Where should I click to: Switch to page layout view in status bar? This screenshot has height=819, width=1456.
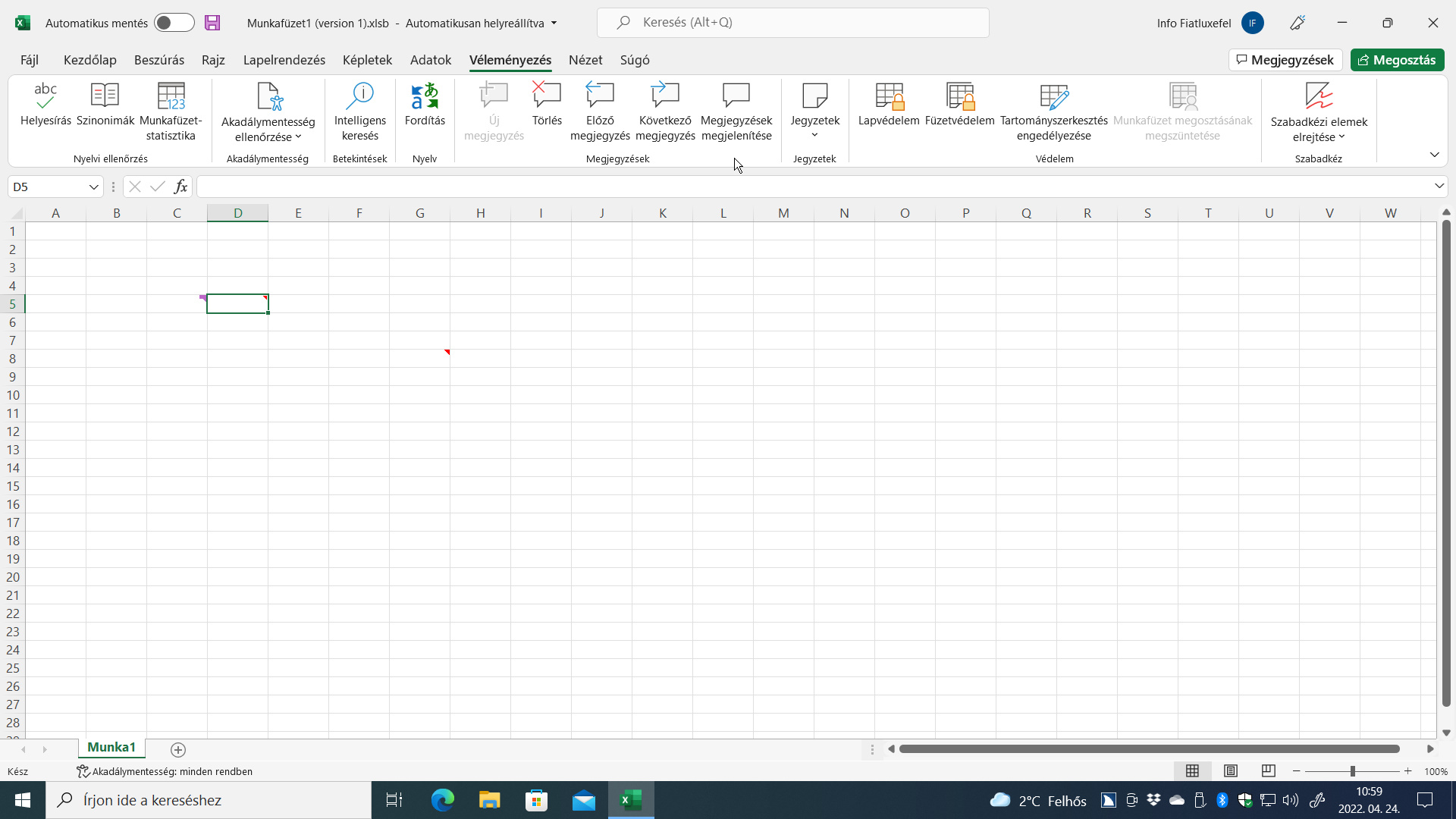tap(1231, 771)
